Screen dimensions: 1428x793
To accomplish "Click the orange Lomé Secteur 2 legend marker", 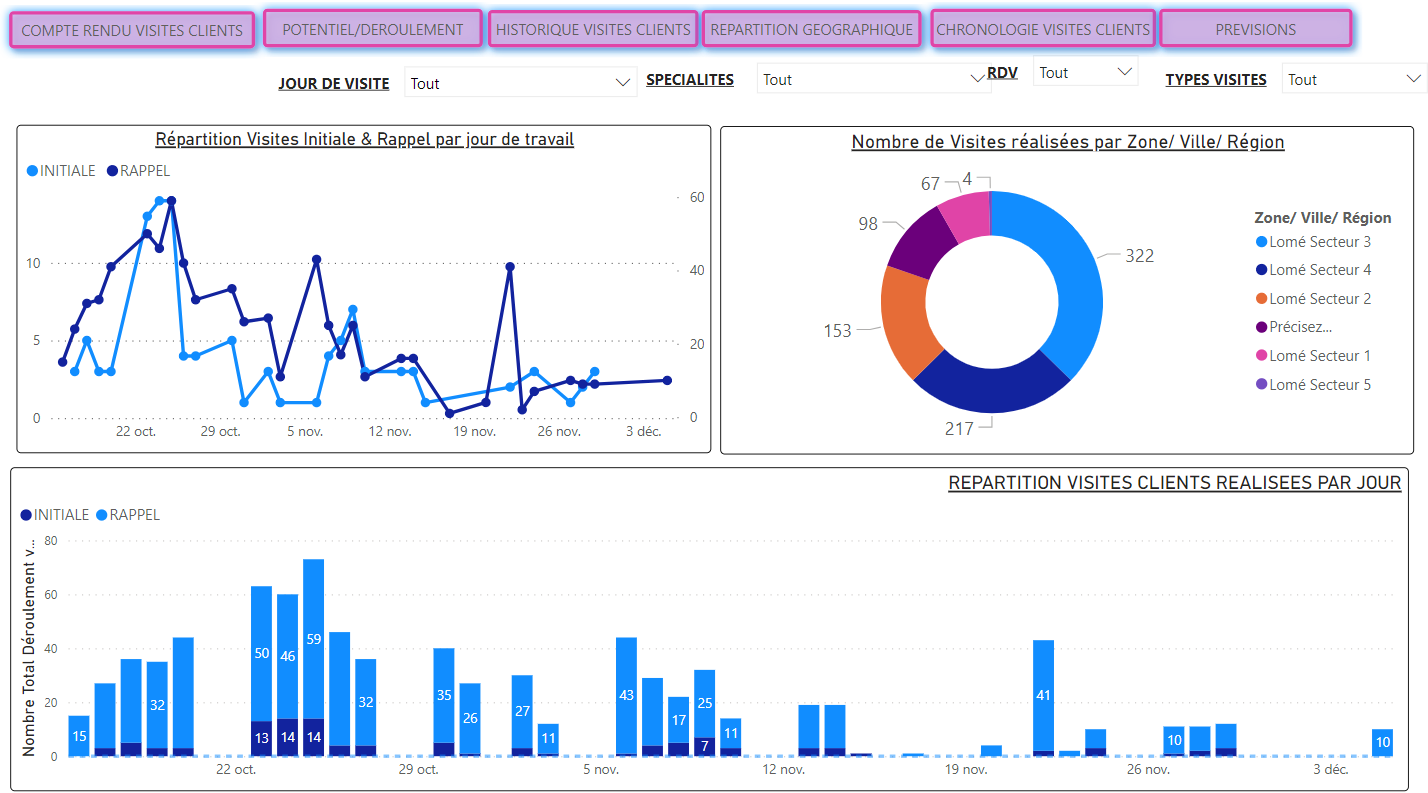I will point(1261,299).
